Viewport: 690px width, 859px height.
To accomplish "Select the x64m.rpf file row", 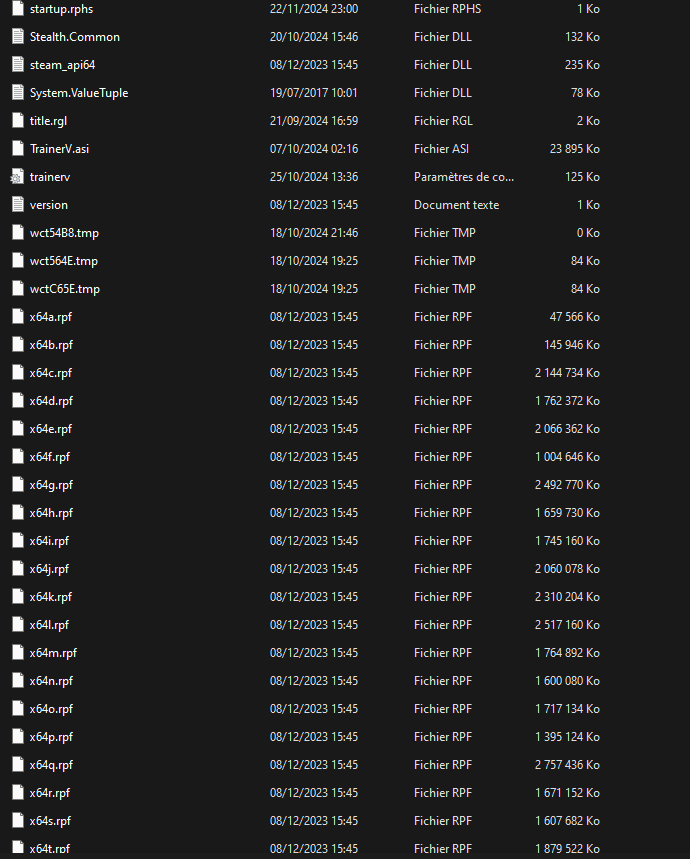I will (x=53, y=653).
